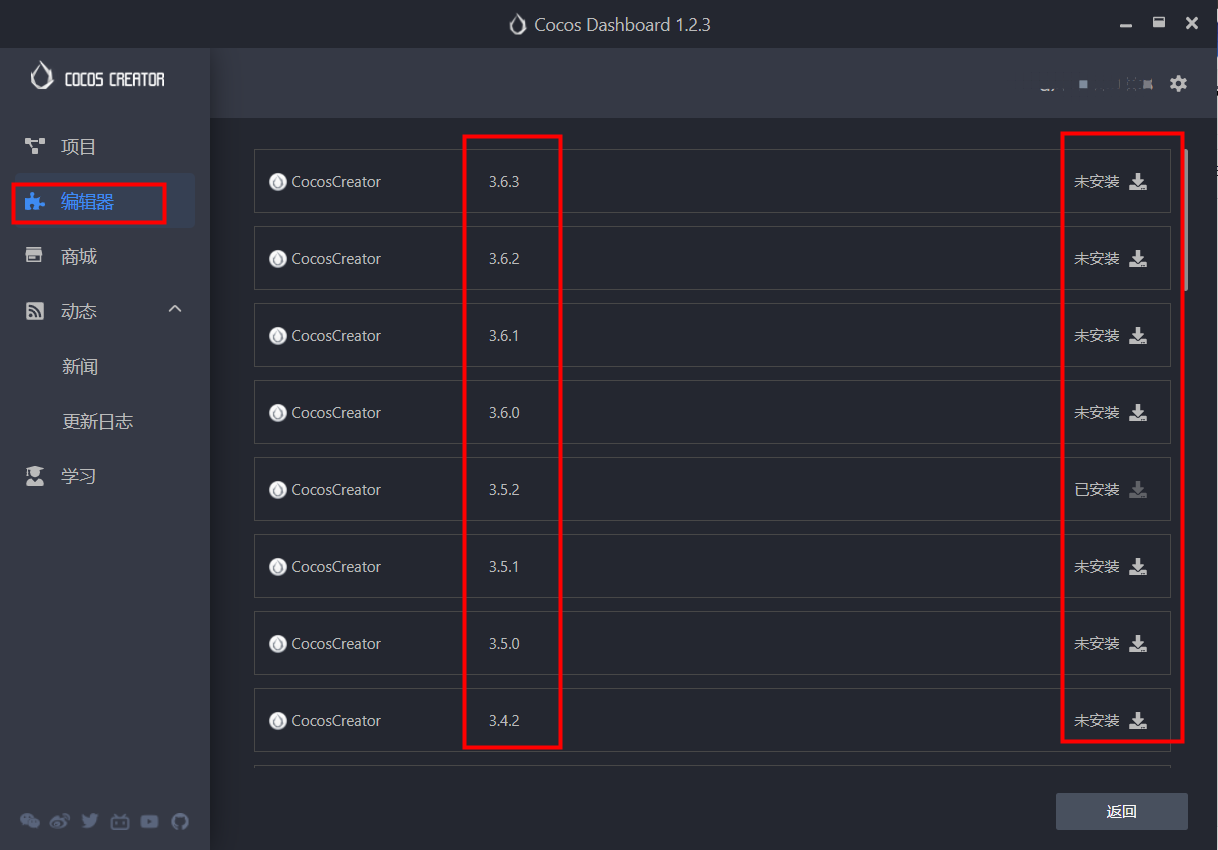Screen dimensions: 1218x850
Task: Click the version number 3.4.2
Action: click(x=504, y=721)
